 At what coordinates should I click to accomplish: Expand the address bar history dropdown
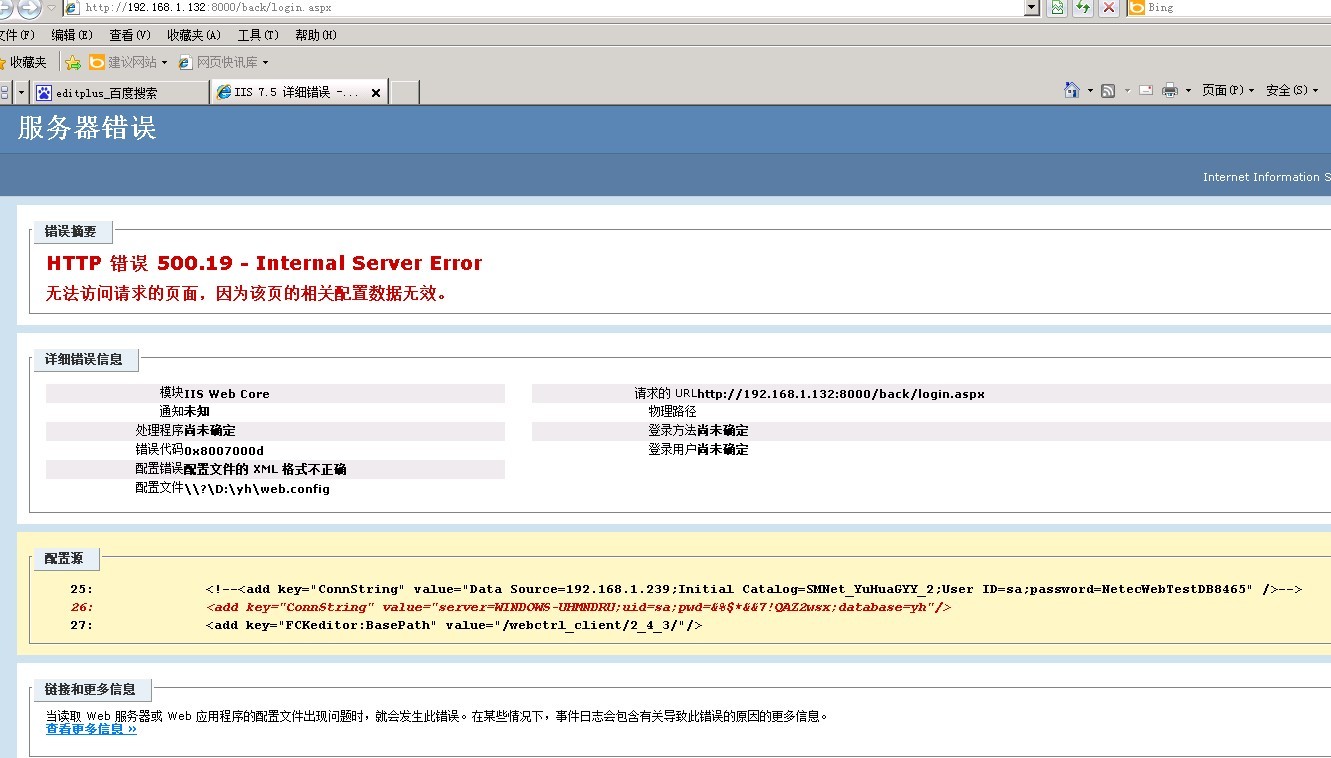coord(1032,8)
